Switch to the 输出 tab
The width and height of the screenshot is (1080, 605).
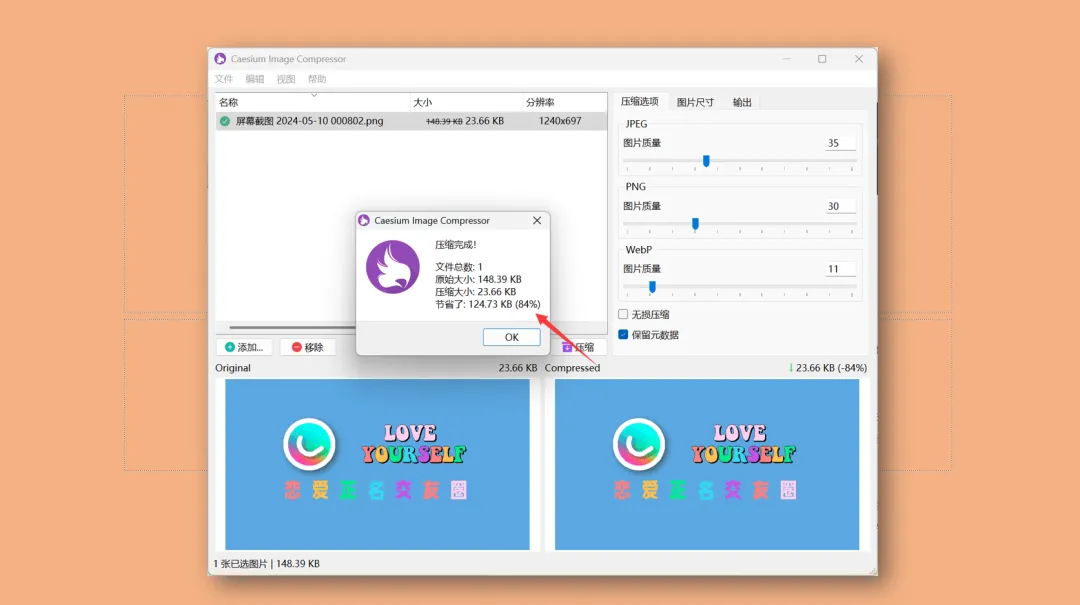742,102
